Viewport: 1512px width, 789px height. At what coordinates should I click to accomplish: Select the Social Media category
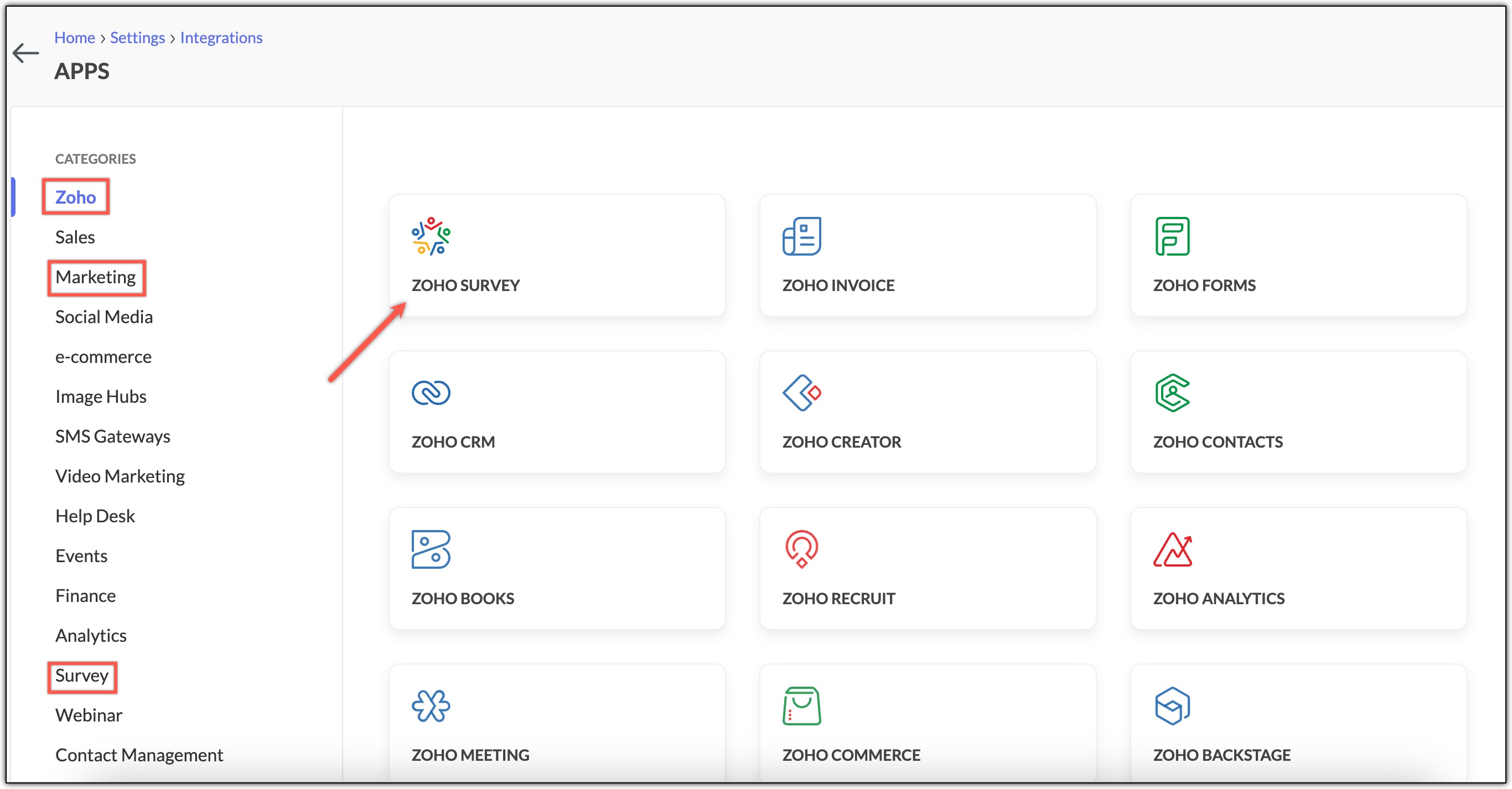pos(104,317)
